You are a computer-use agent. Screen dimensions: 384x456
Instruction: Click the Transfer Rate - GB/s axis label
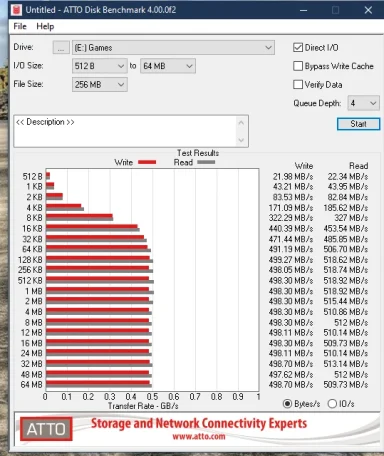coord(143,406)
